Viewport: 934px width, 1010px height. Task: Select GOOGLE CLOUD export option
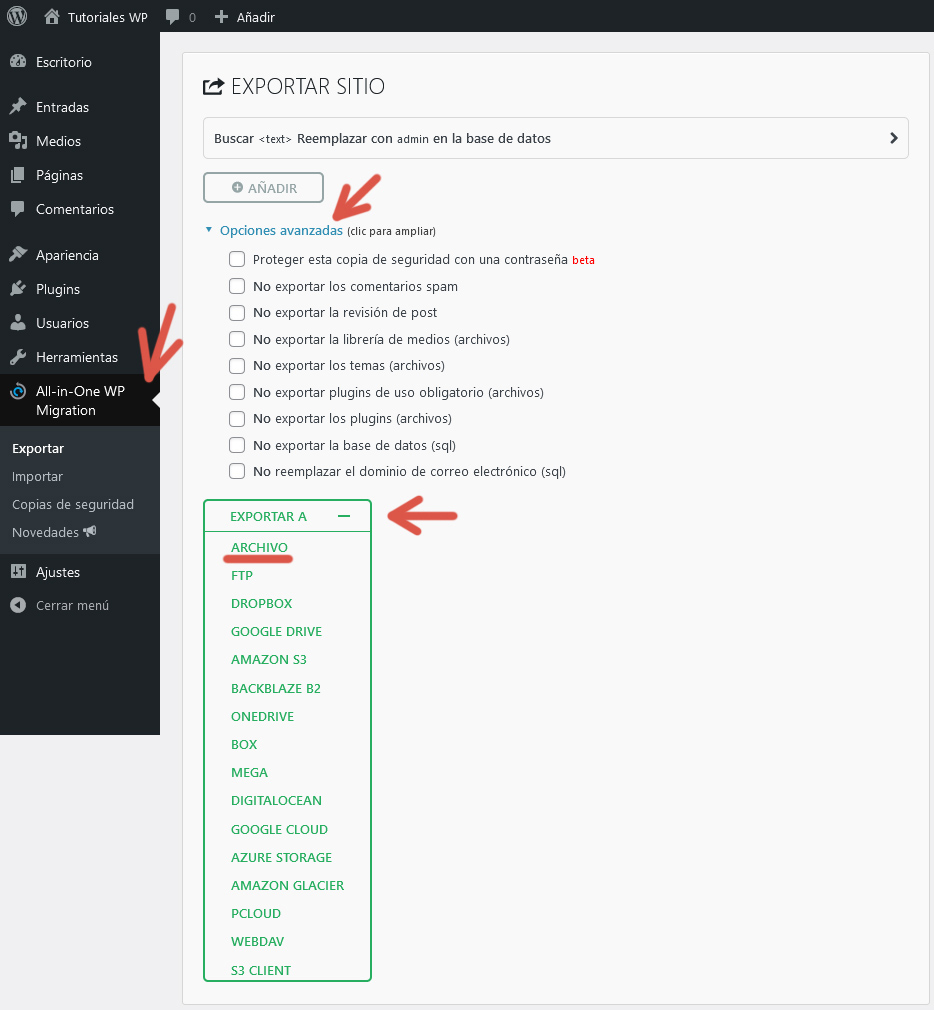[279, 830]
